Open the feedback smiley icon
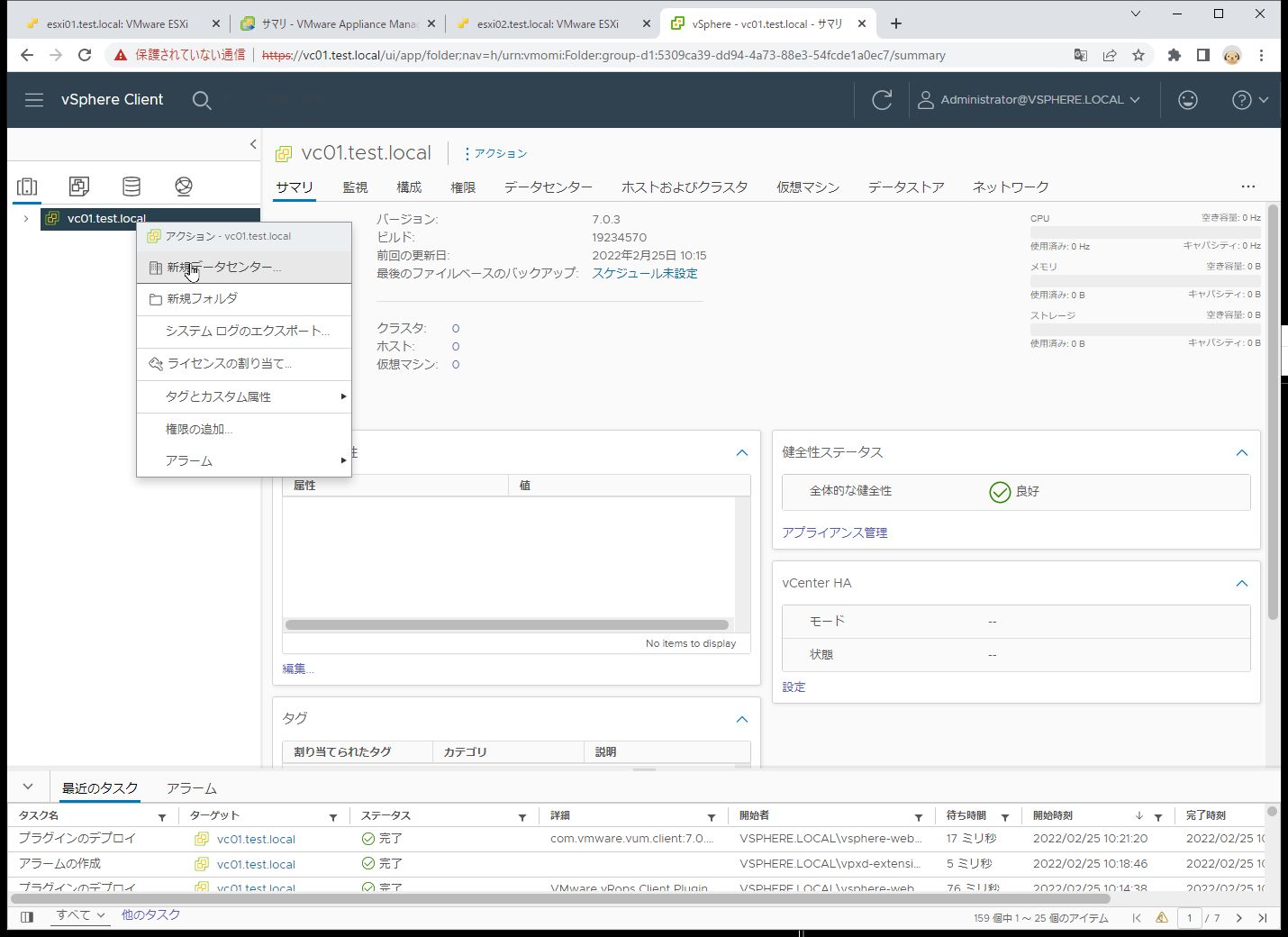The height and width of the screenshot is (937, 1288). 1188,100
